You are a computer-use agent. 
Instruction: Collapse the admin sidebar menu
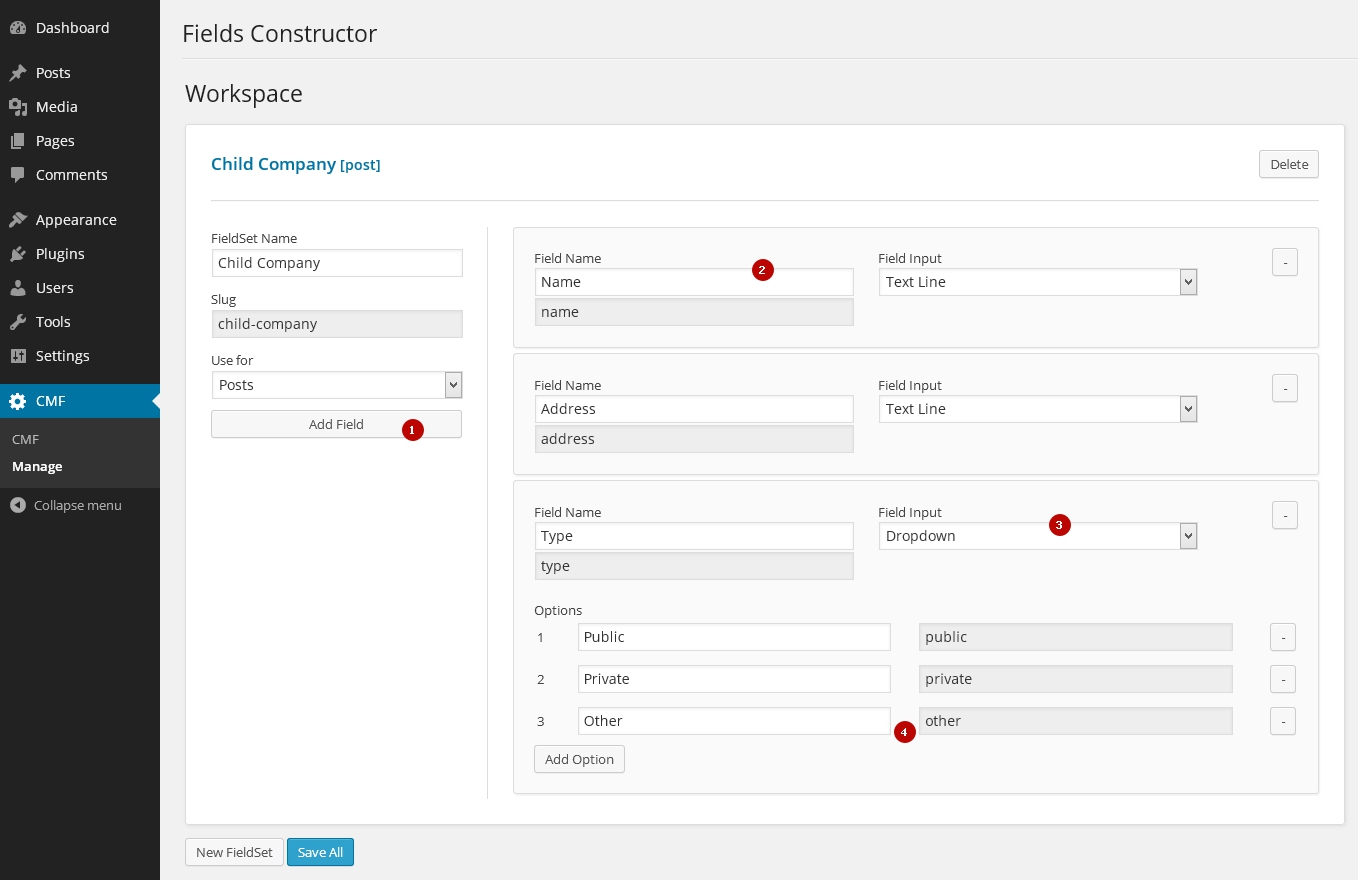[66, 506]
